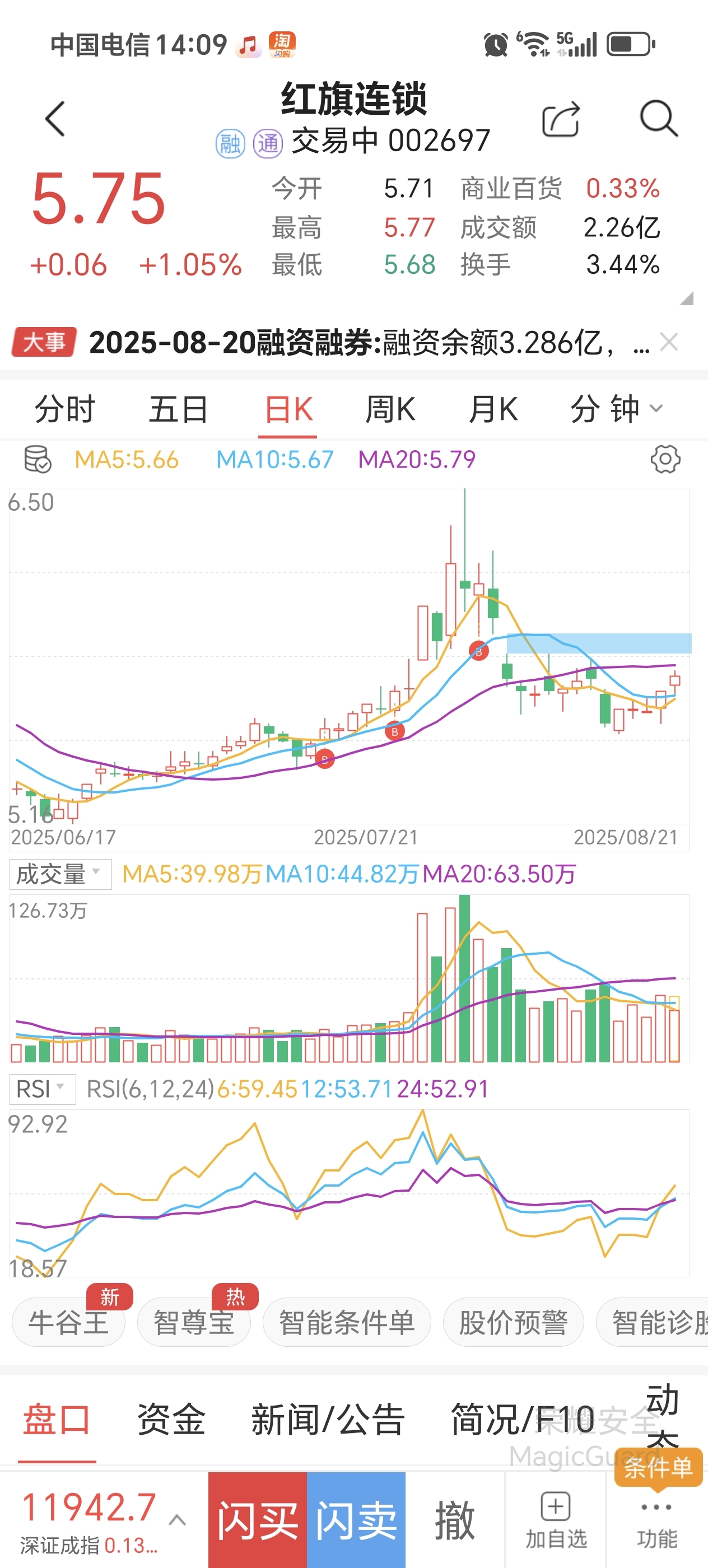Open 智尊宝 feature pill
The height and width of the screenshot is (1568, 708).
pos(194,1322)
